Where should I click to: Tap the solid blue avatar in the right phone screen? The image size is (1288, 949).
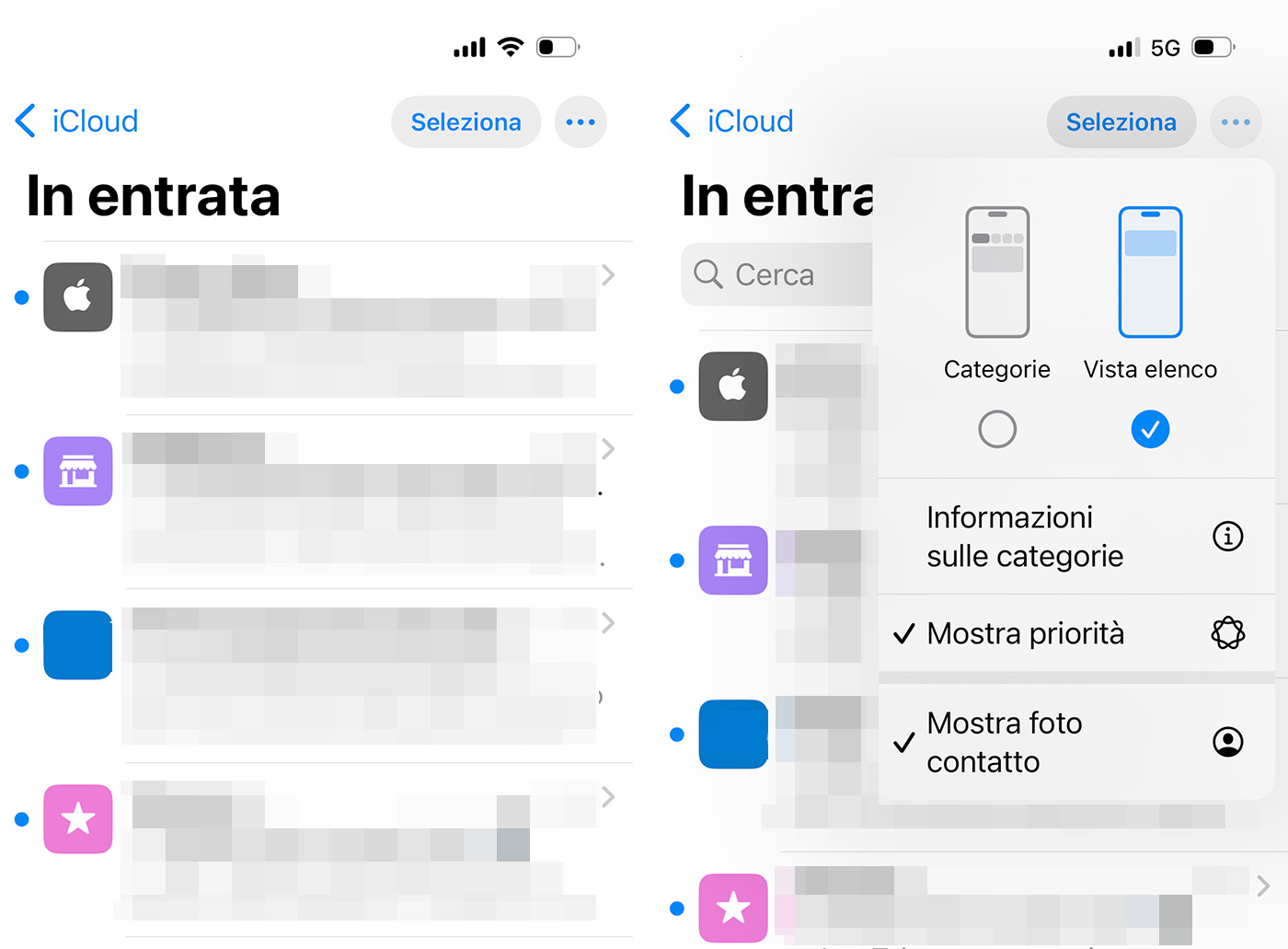point(733,735)
